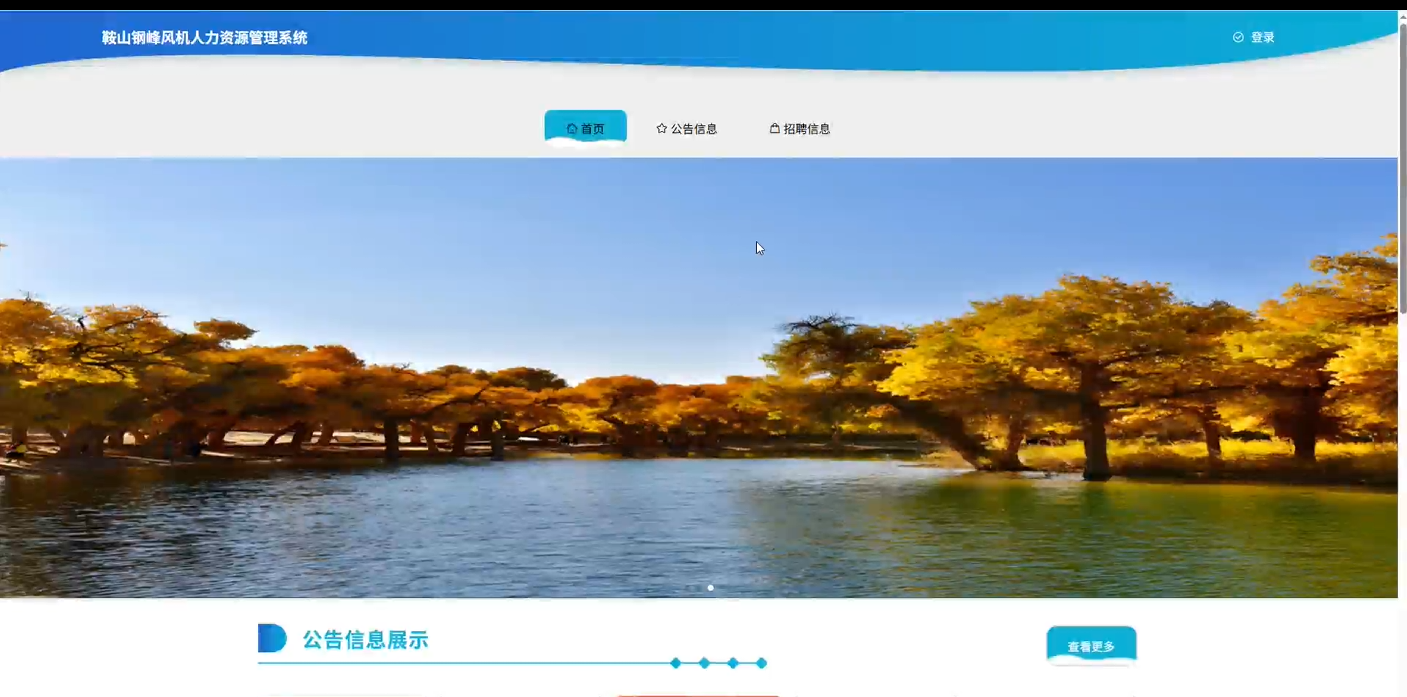Click the autumn trees banner image
This screenshot has width=1407, height=697.
click(x=699, y=378)
